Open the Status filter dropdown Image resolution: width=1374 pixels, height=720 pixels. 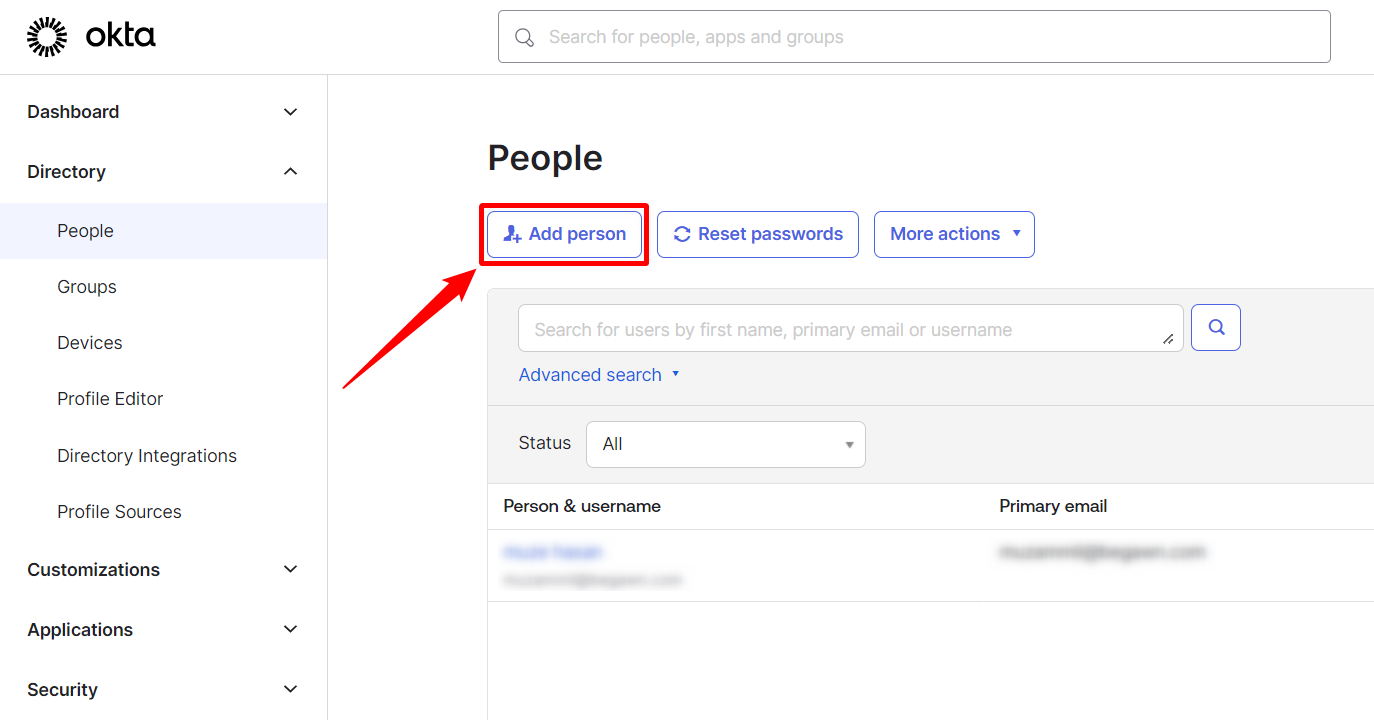pyautogui.click(x=726, y=444)
